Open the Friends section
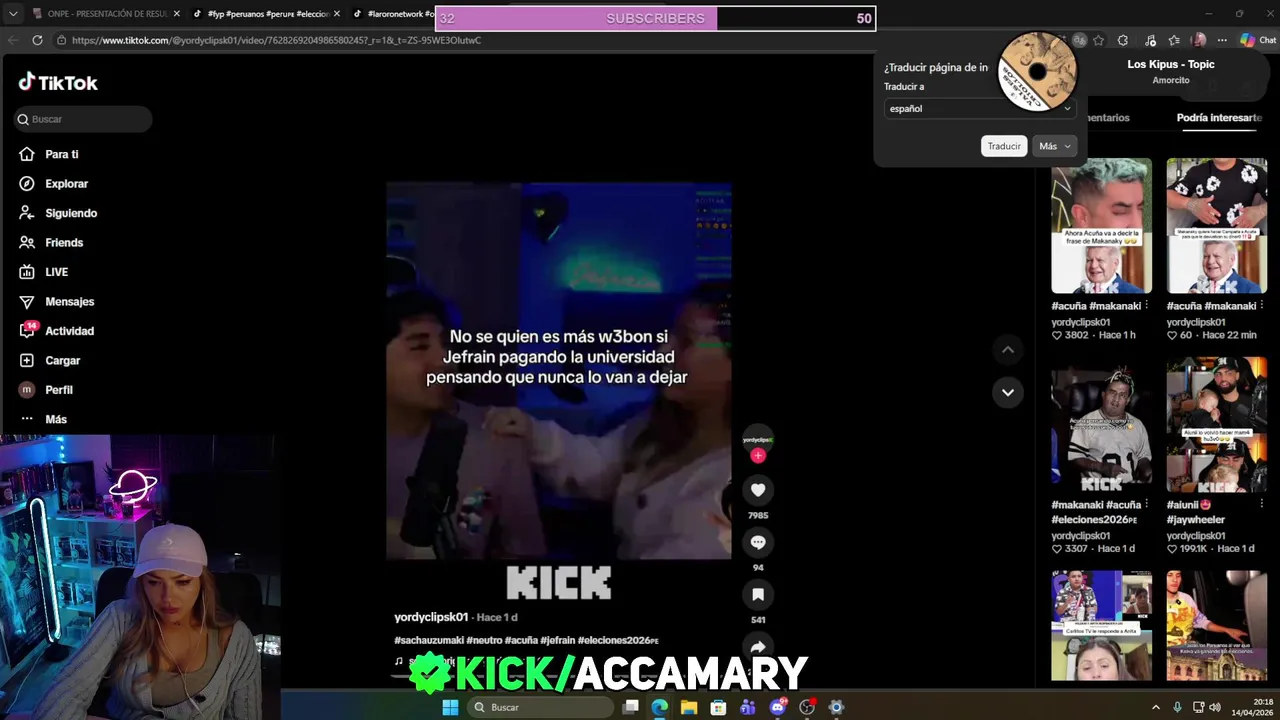 pos(51,242)
